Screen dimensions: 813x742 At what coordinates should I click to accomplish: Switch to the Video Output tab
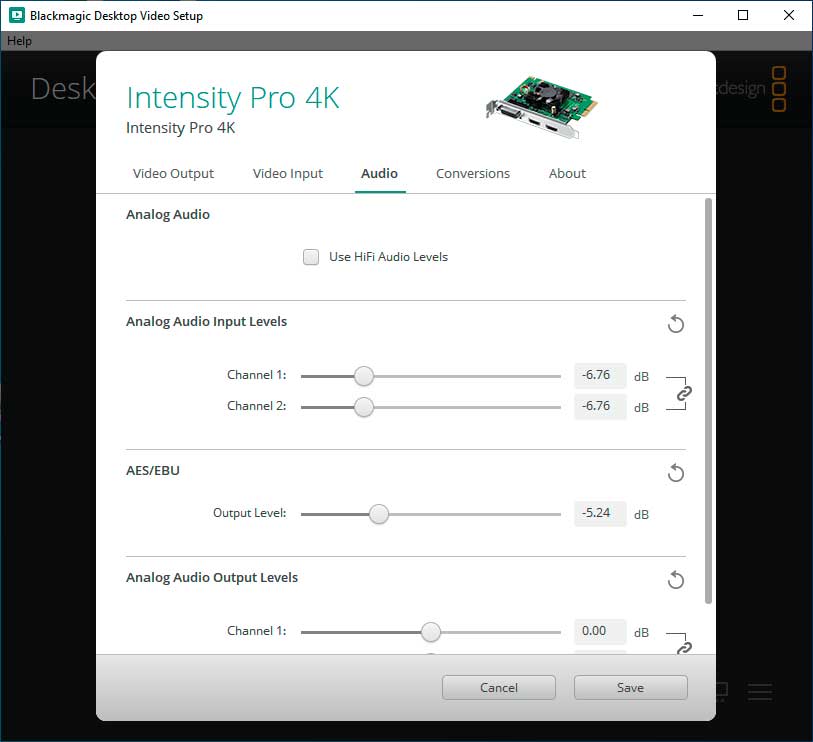point(173,173)
